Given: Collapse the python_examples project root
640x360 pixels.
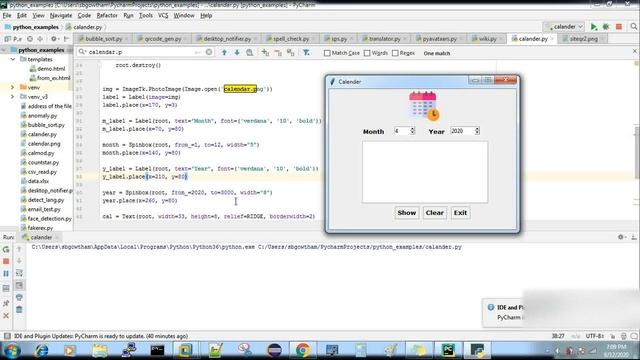Looking at the screenshot, I should coord(4,50).
